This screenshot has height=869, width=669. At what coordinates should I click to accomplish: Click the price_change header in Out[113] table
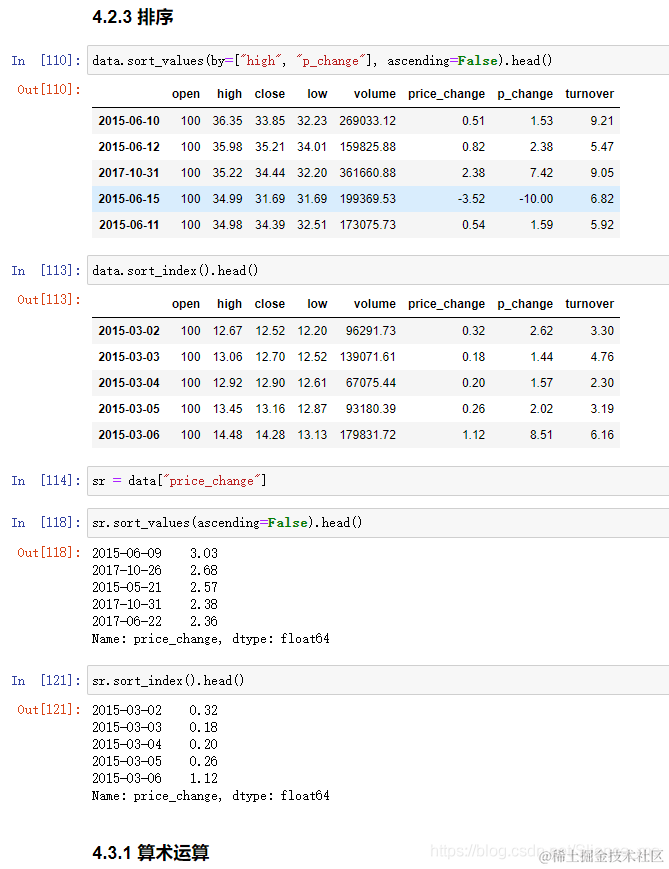click(446, 304)
